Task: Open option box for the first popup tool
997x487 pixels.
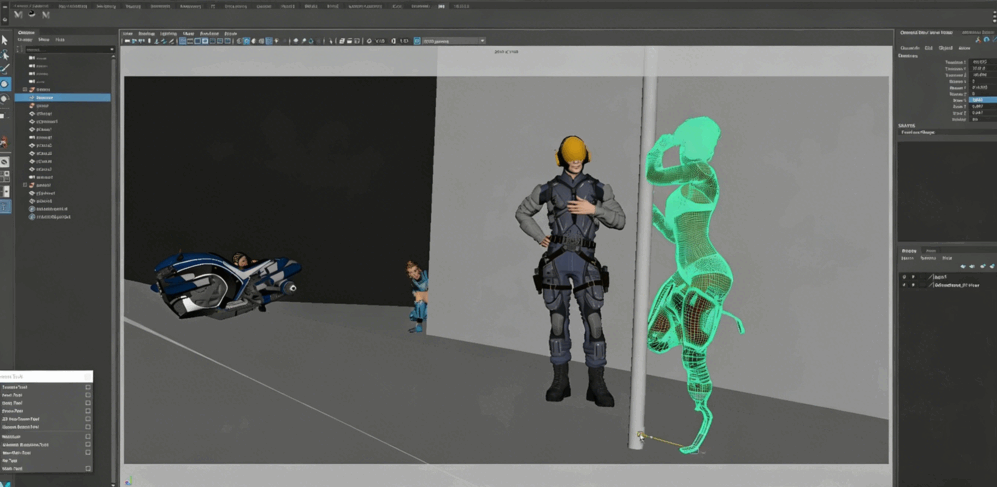Action: point(88,387)
